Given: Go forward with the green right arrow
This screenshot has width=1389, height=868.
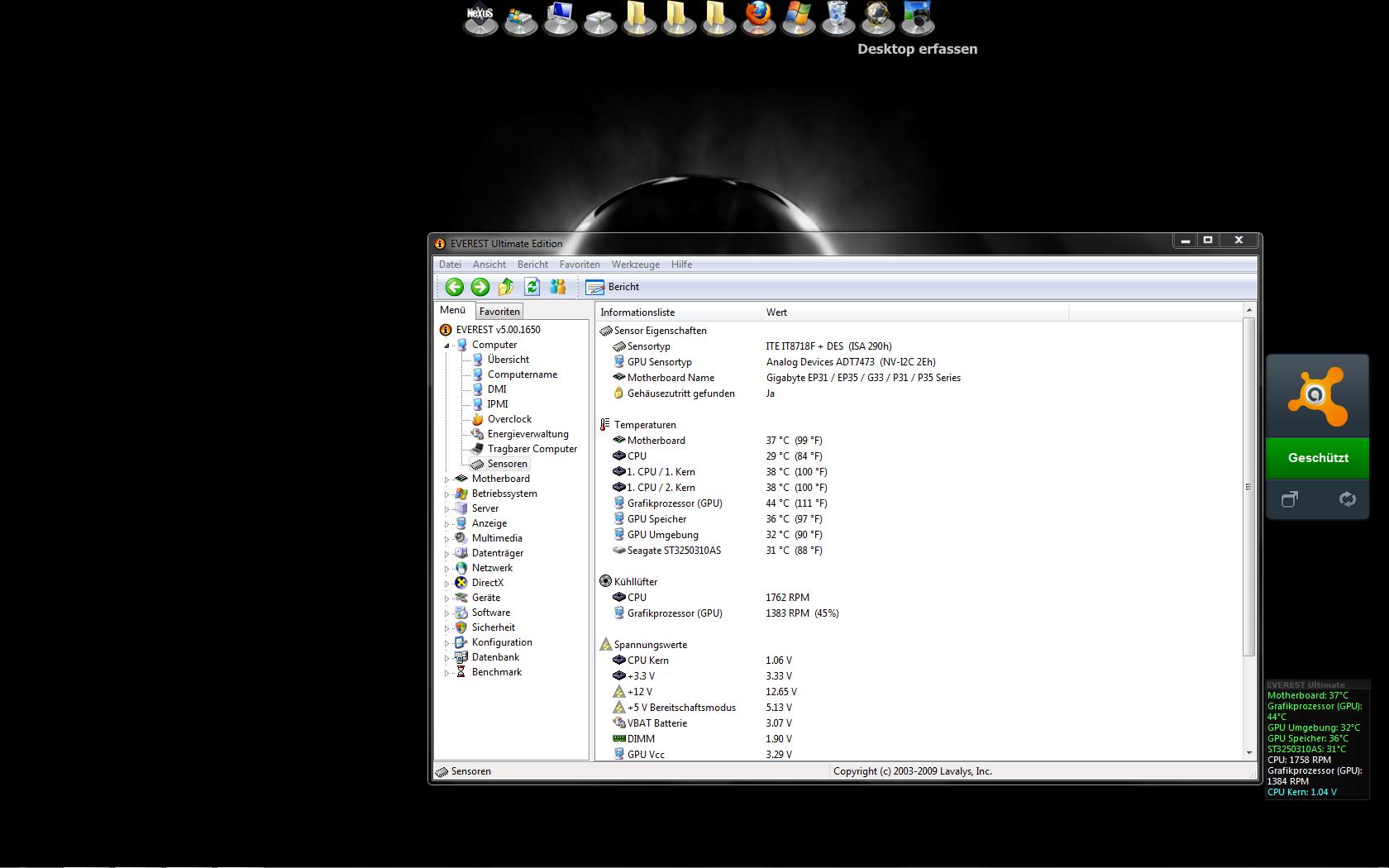Looking at the screenshot, I should click(480, 287).
